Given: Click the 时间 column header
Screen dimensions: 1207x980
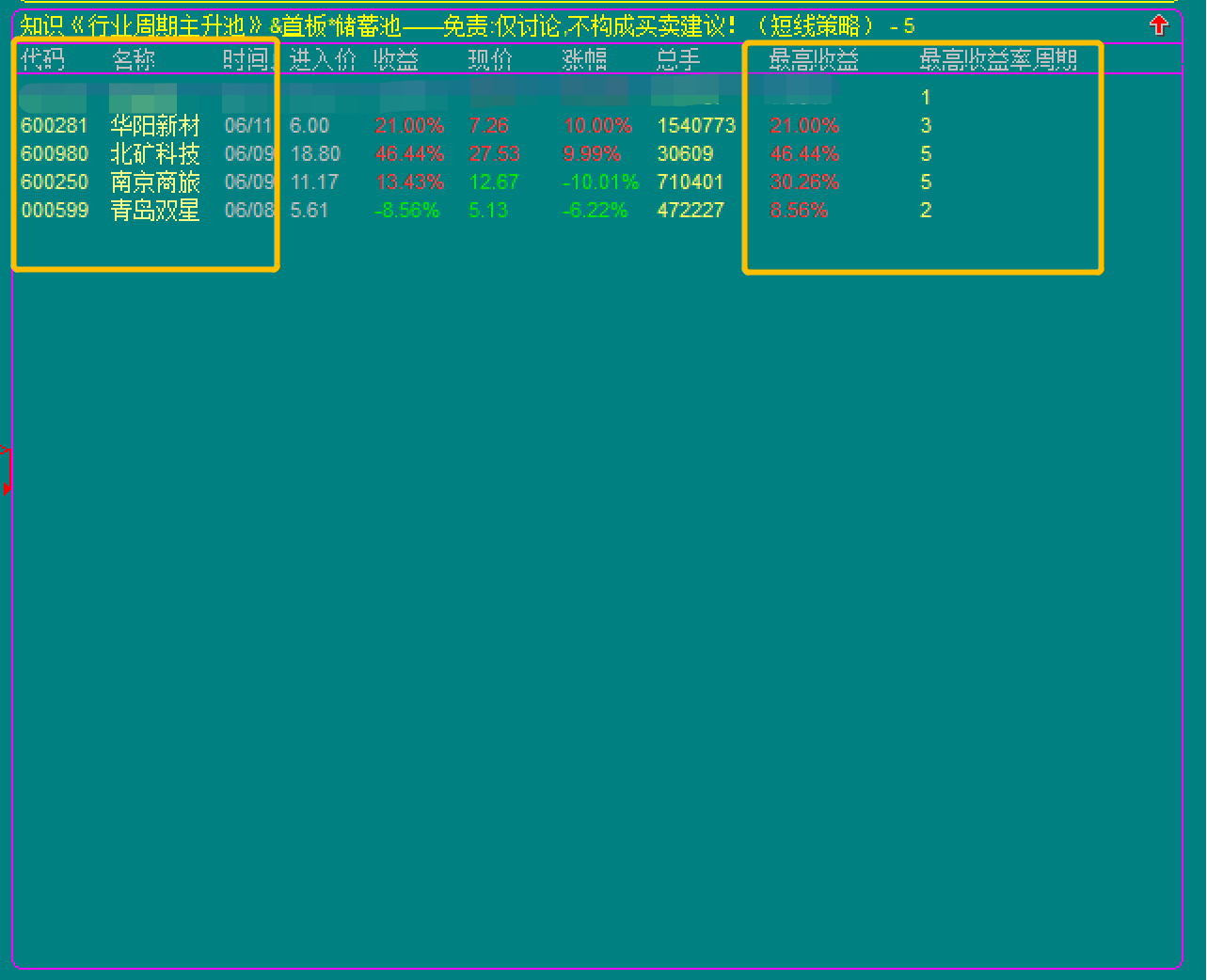Looking at the screenshot, I should 247,60.
